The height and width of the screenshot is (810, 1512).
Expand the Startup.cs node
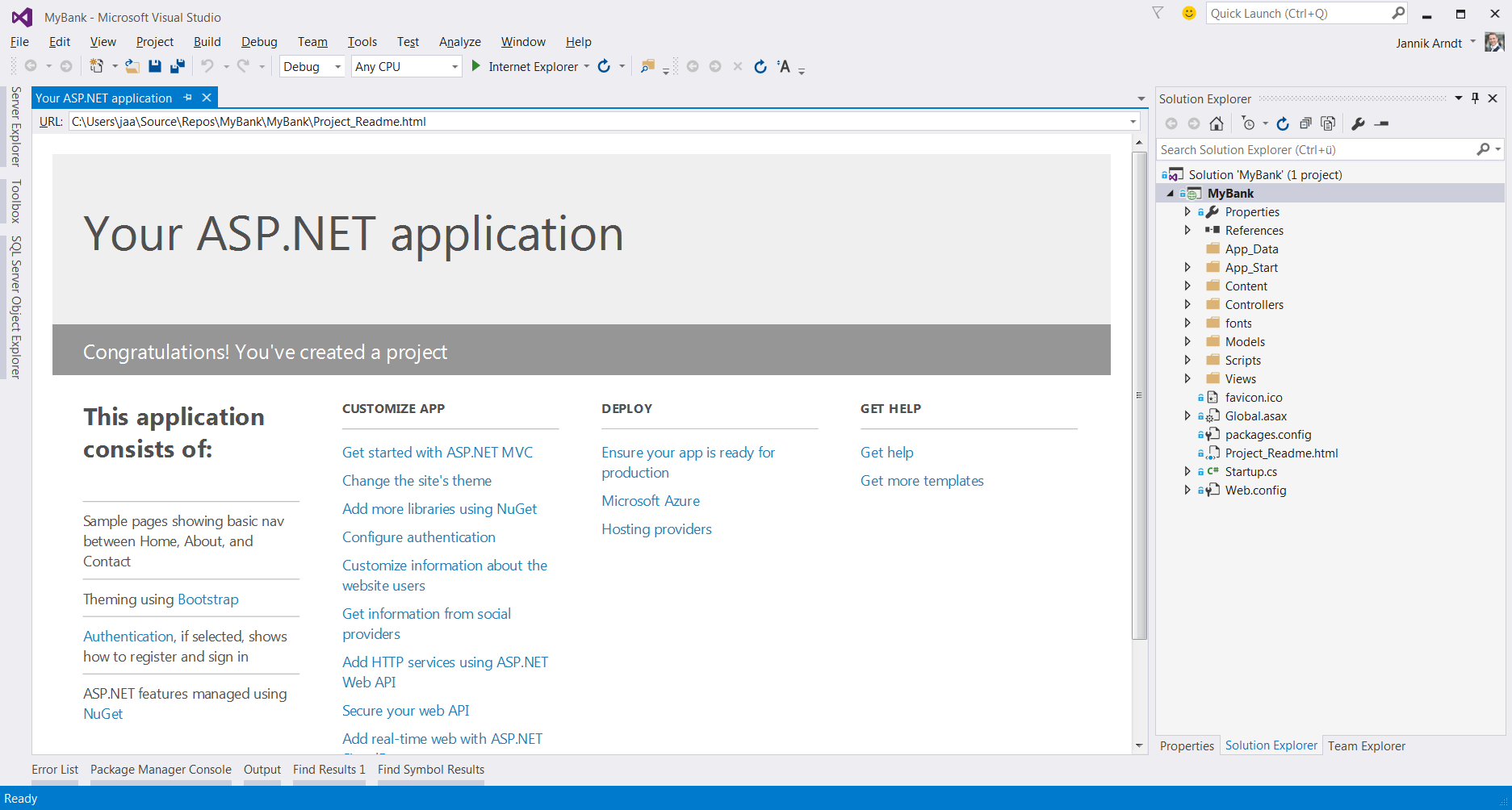[x=1187, y=471]
